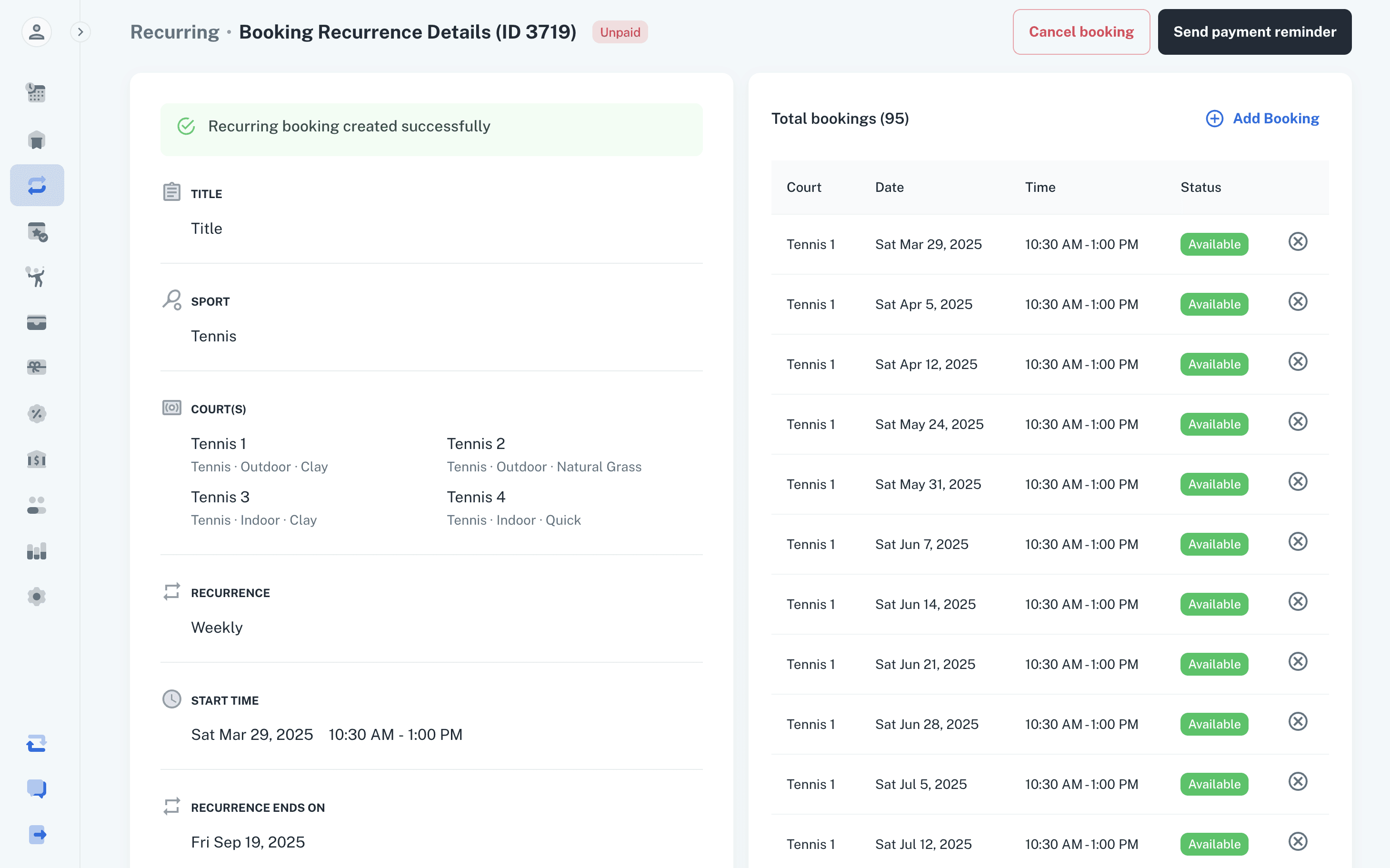Click the repeat icon beside RECURRENCE ENDS ON
Screen dimensions: 1390x868
172,806
